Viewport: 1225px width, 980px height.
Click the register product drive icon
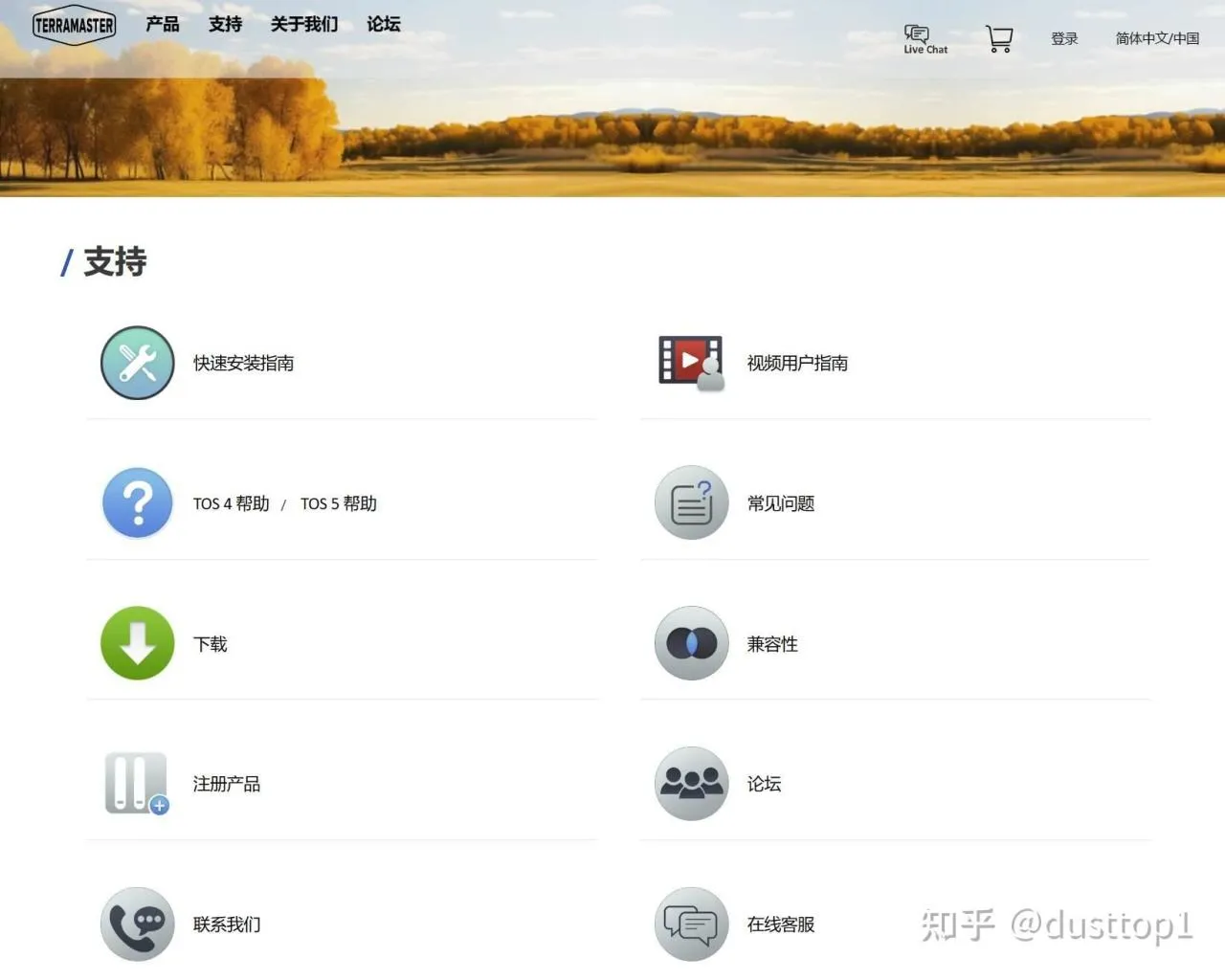point(138,784)
